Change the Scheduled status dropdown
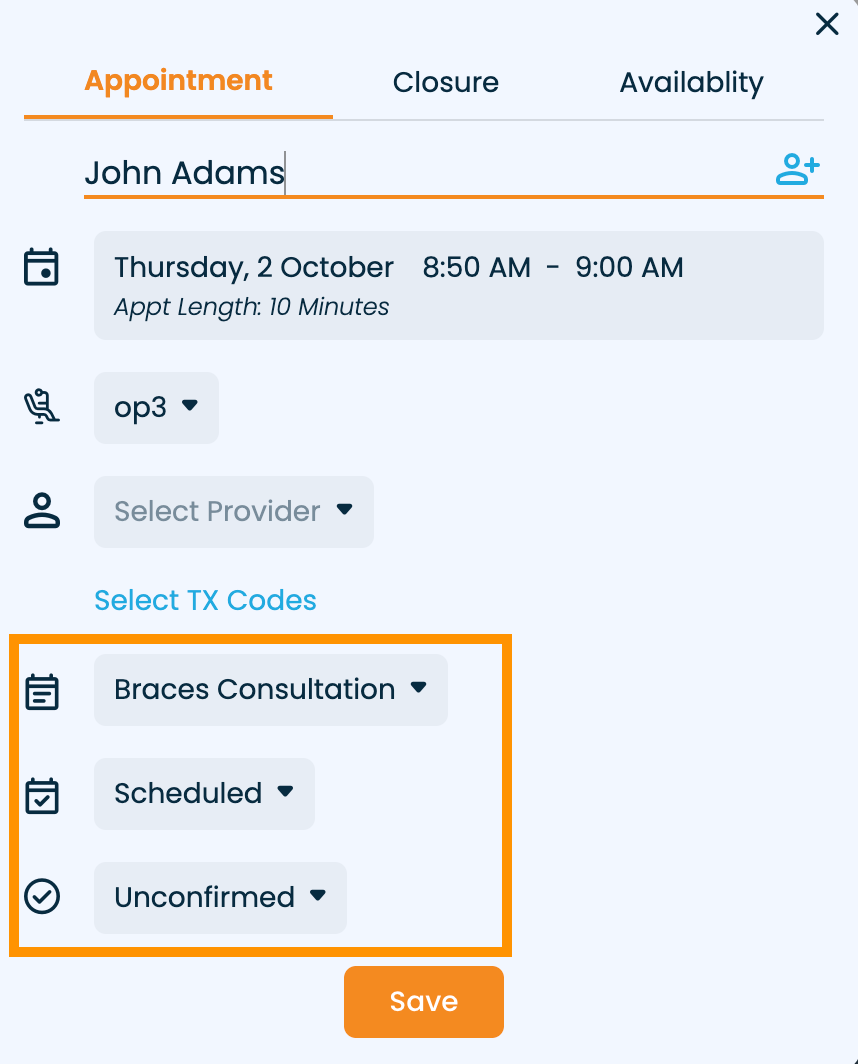The height and width of the screenshot is (1064, 858). (x=204, y=793)
